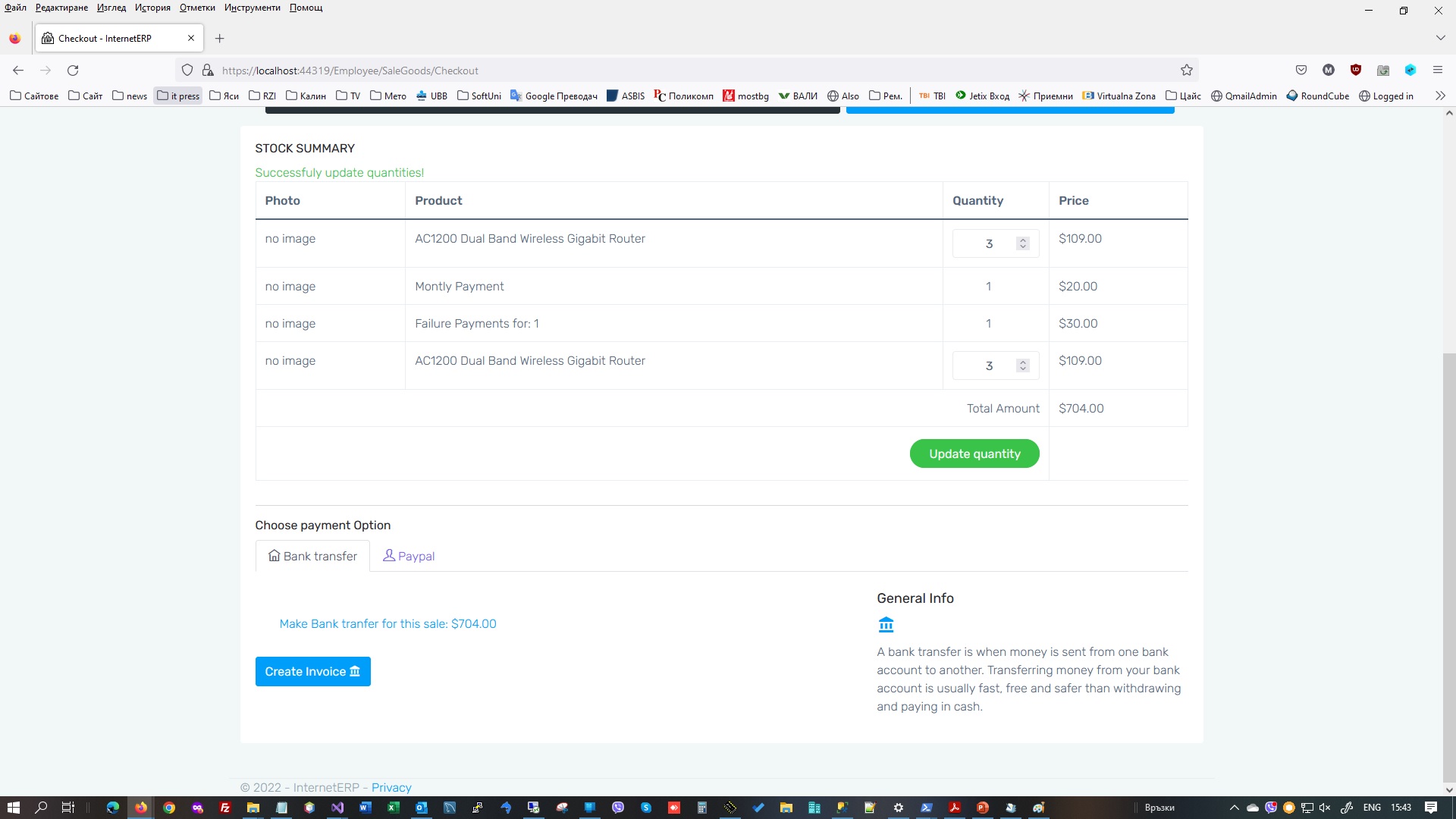Open Excel from the Windows taskbar
This screenshot has width=1456, height=819.
393,808
